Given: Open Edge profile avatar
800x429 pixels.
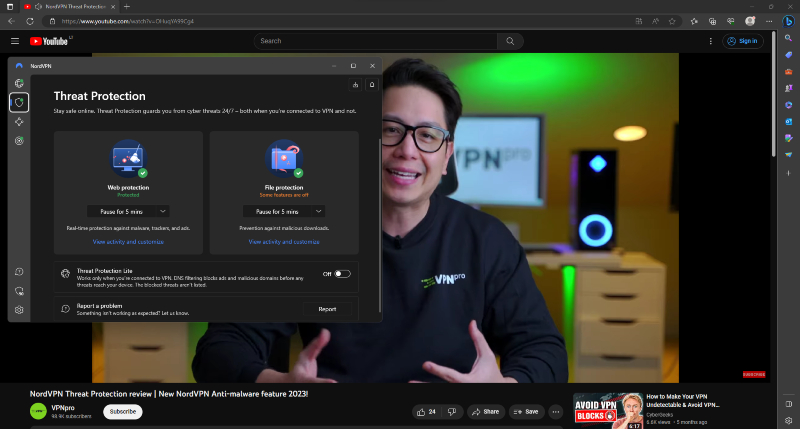Looking at the screenshot, I should [x=750, y=21].
